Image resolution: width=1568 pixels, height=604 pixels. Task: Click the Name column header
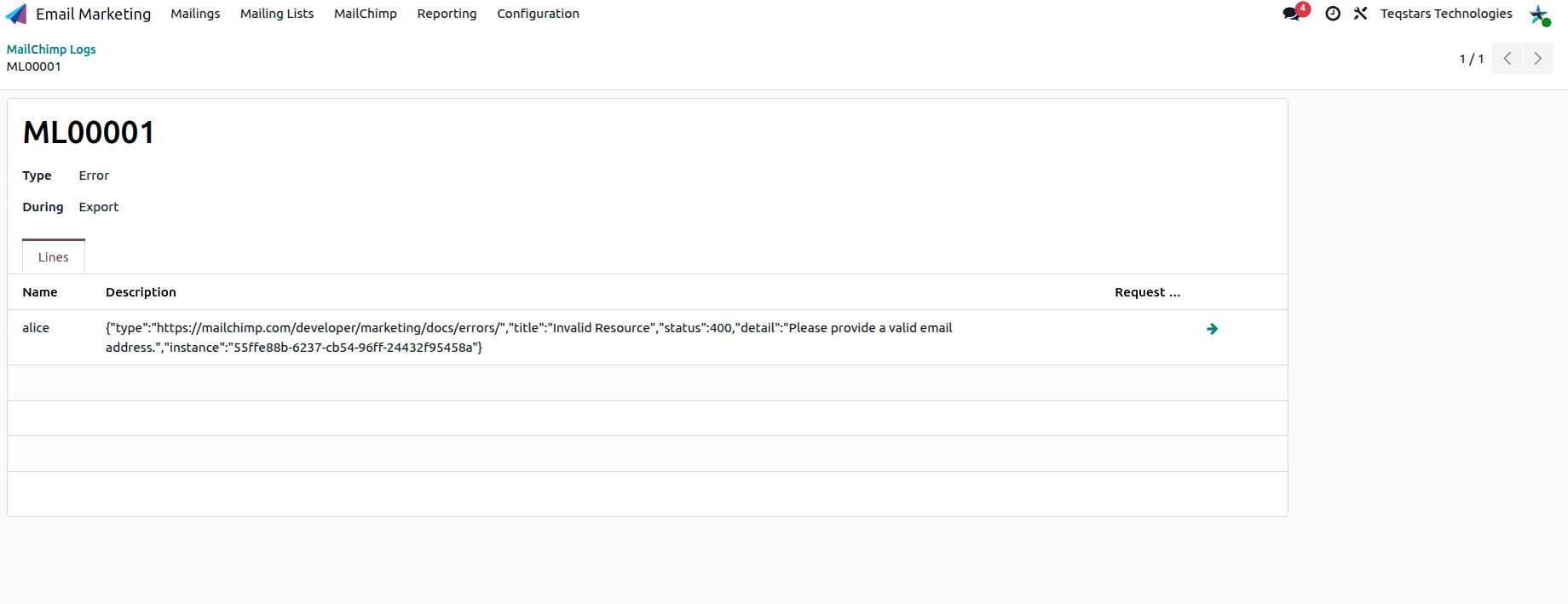tap(40, 292)
